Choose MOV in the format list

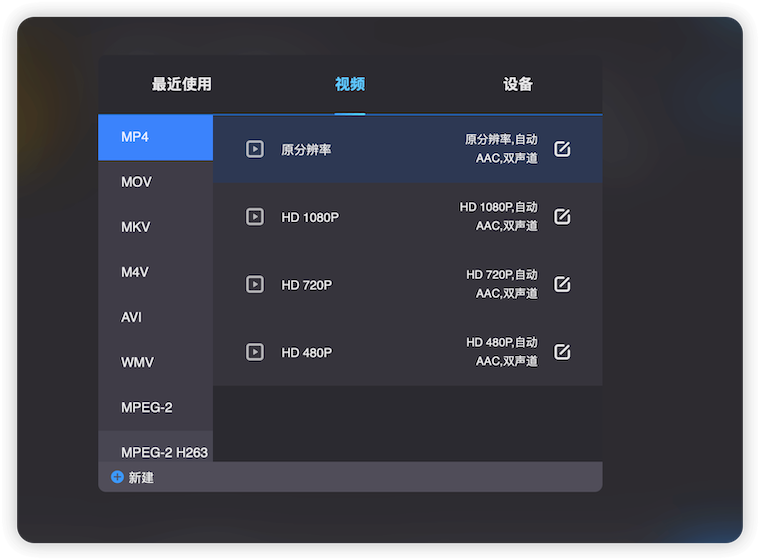coord(155,182)
